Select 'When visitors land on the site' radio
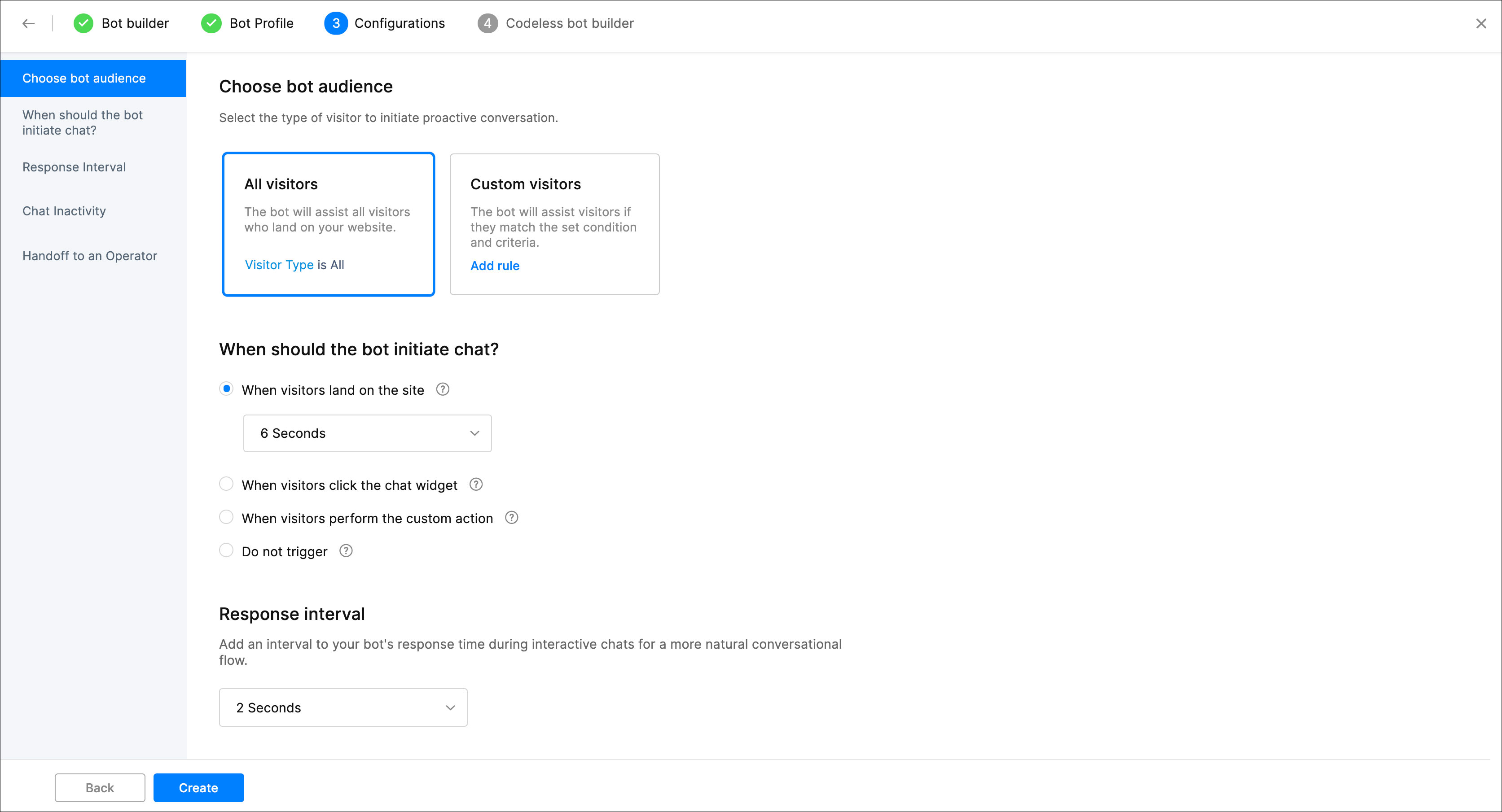1502x812 pixels. click(226, 389)
